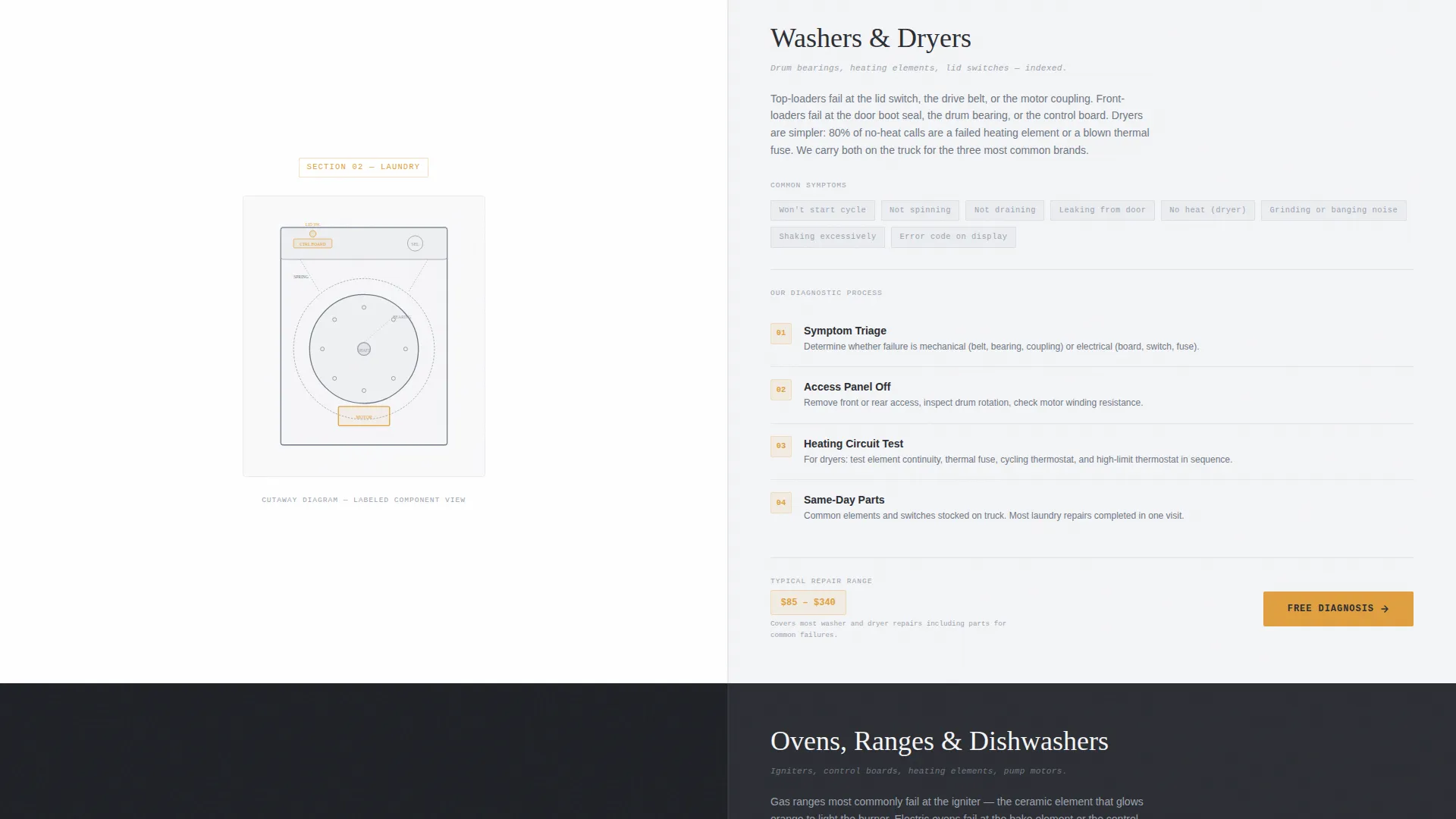Click the "Determine whether failure is mechanical" description
This screenshot has height=819, width=1456.
coord(1001,347)
